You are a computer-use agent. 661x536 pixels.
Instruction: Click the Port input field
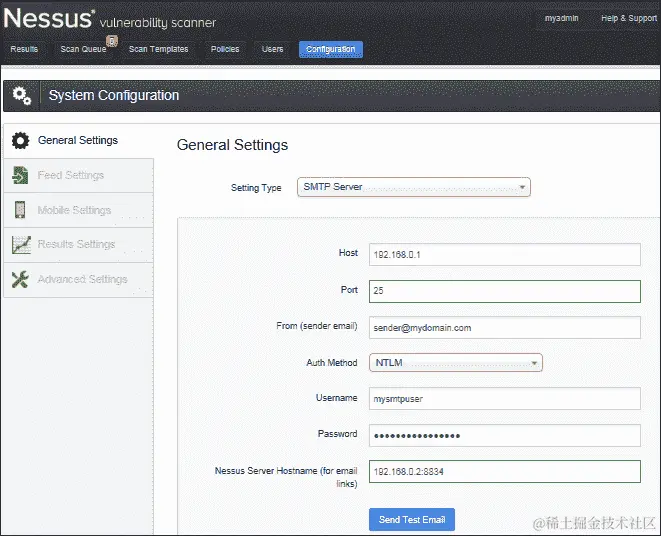tap(505, 291)
